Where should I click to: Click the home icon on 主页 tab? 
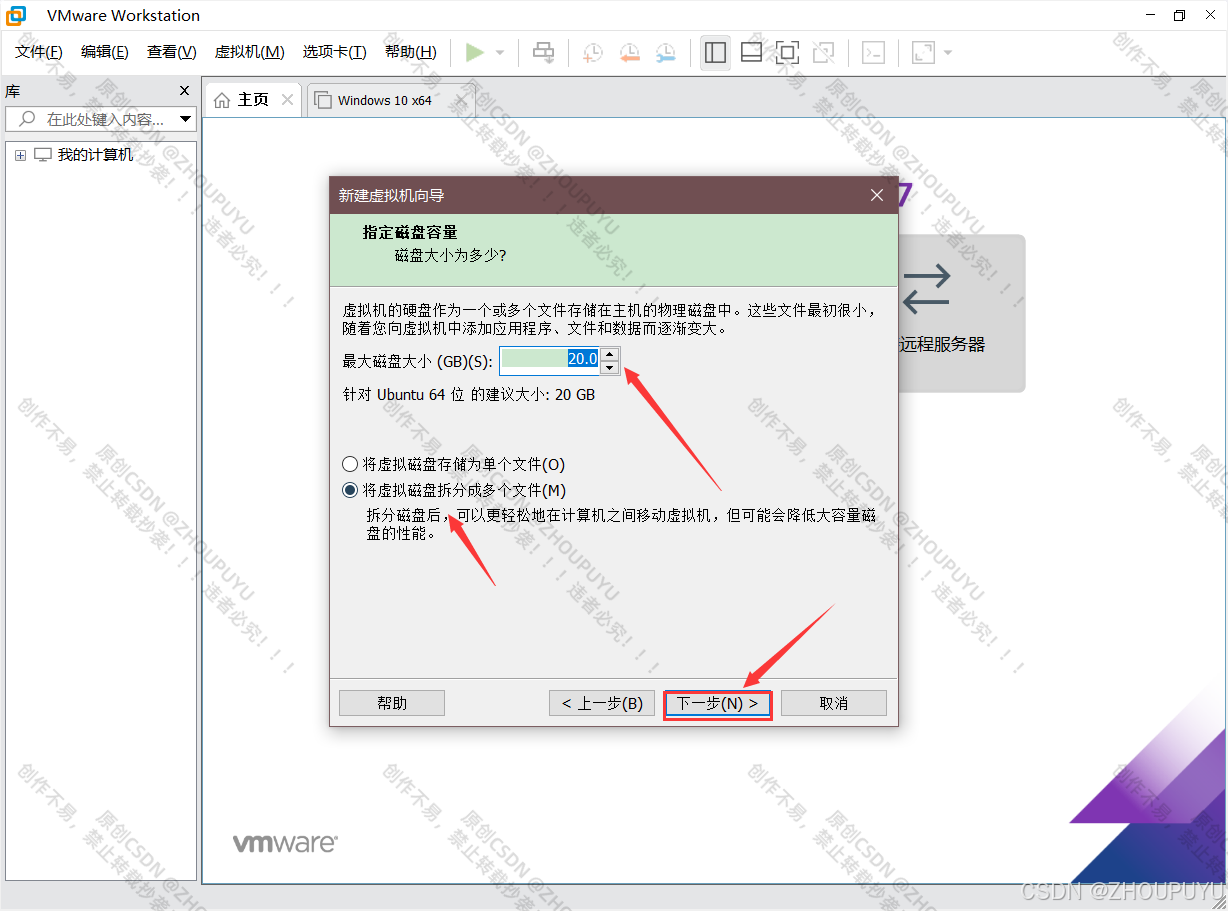[x=222, y=100]
